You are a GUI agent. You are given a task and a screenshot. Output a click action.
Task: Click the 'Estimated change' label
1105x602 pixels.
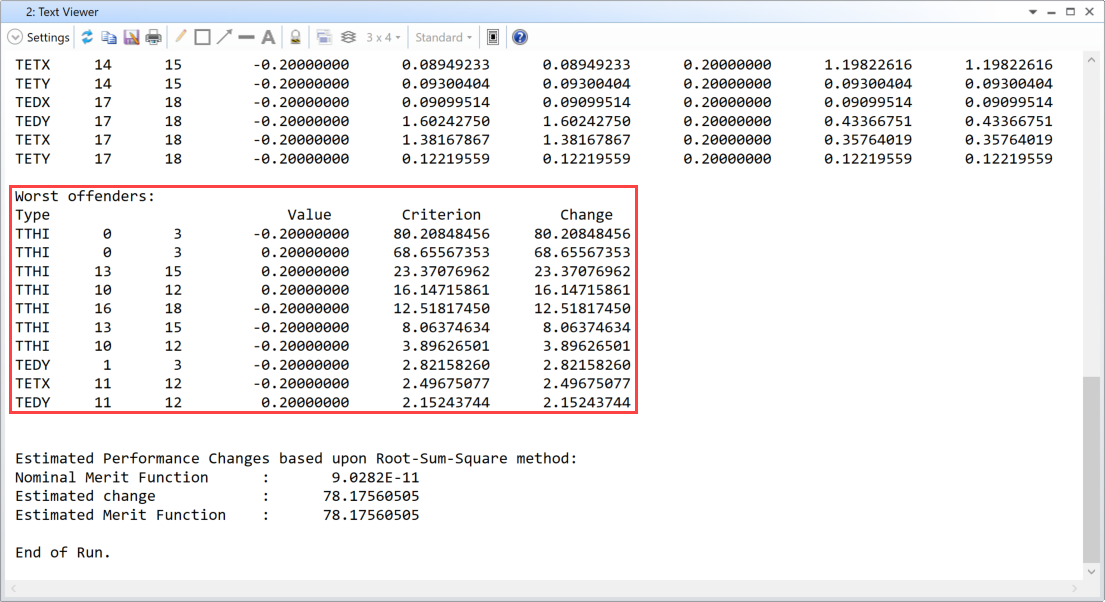(x=85, y=496)
